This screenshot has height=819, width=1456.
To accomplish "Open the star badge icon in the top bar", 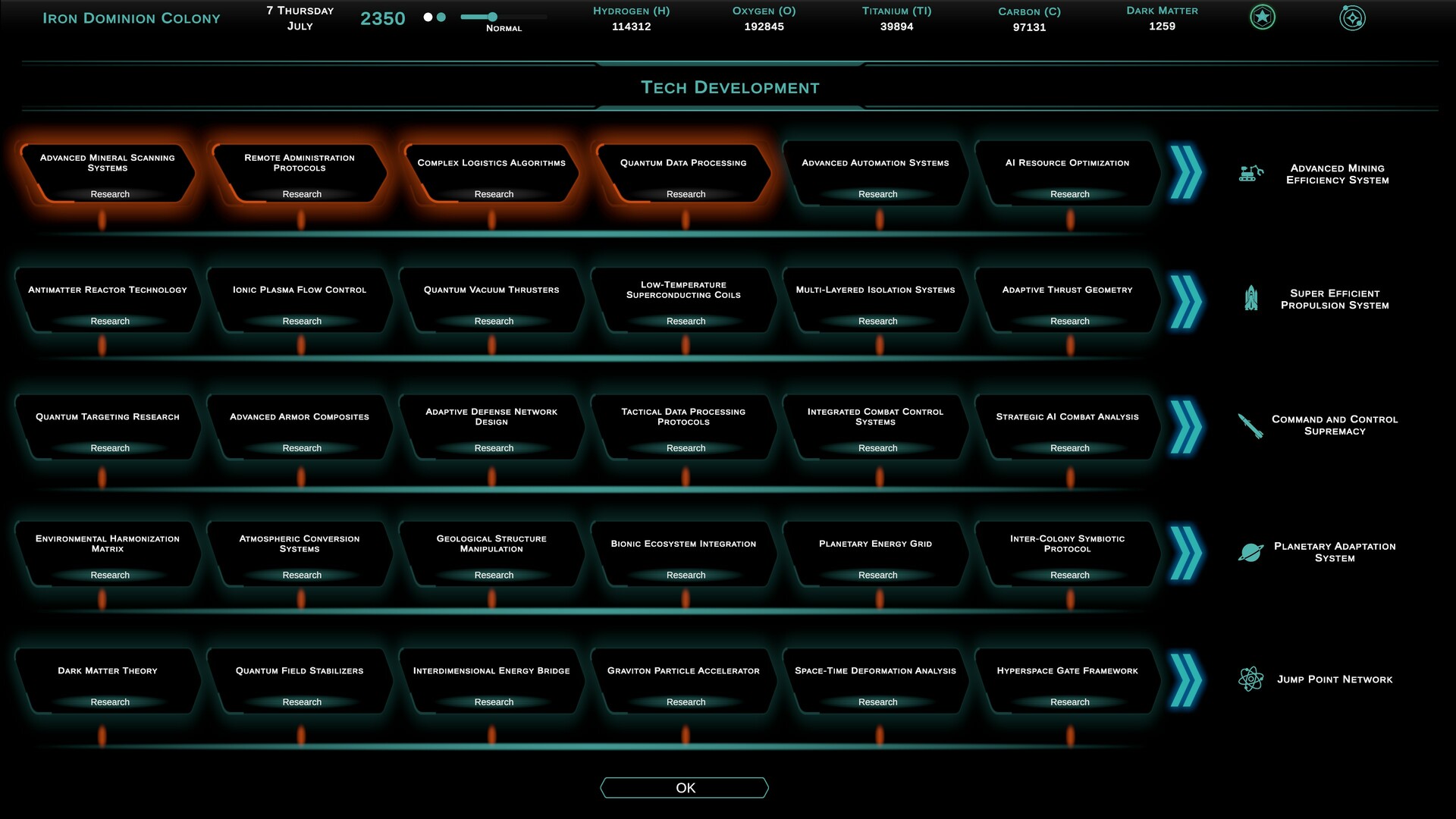I will [x=1261, y=17].
